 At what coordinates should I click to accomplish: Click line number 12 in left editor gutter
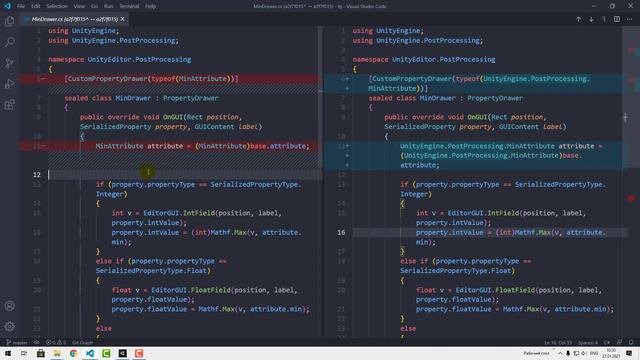tap(37, 175)
